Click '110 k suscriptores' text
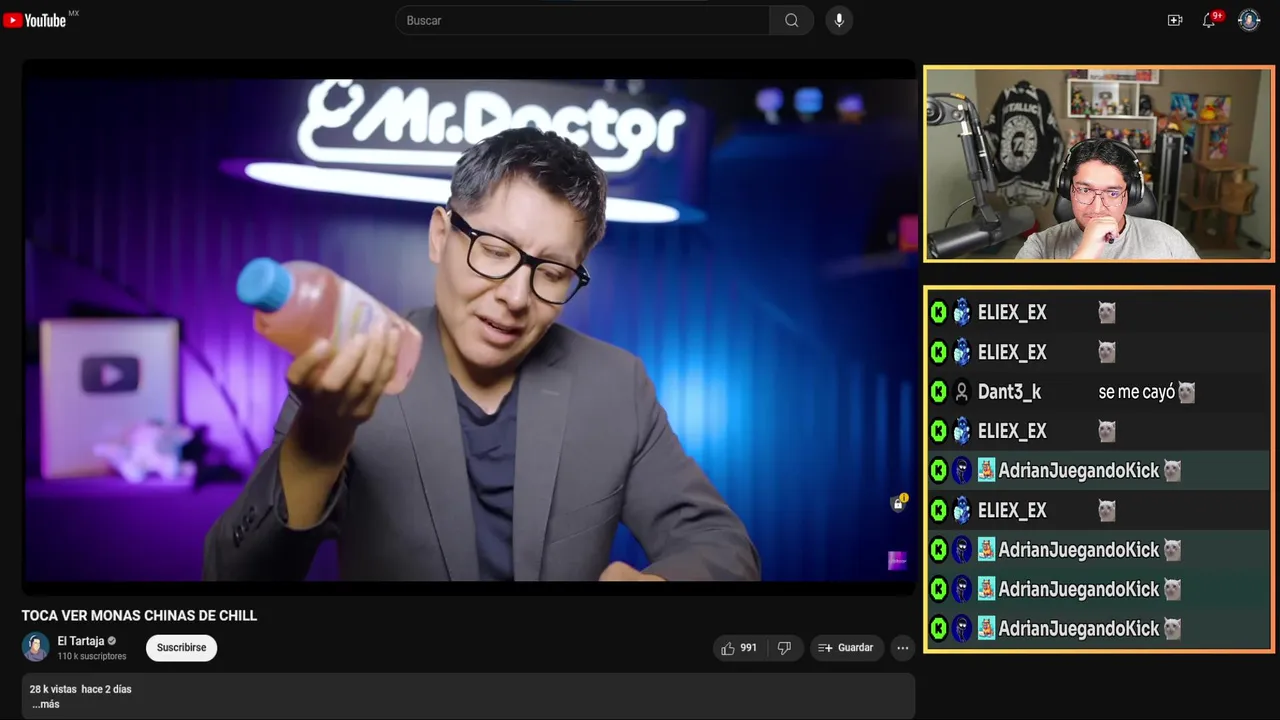 pos(92,656)
